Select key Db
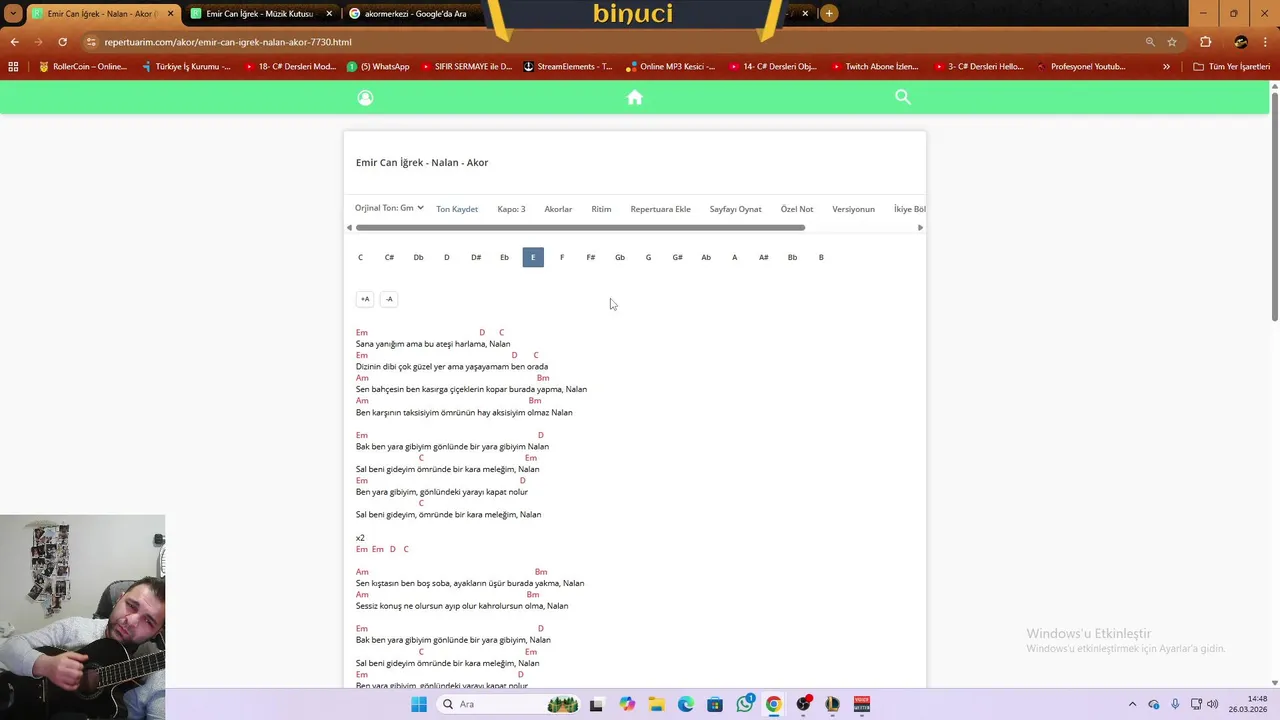Image resolution: width=1280 pixels, height=720 pixels. 418,257
